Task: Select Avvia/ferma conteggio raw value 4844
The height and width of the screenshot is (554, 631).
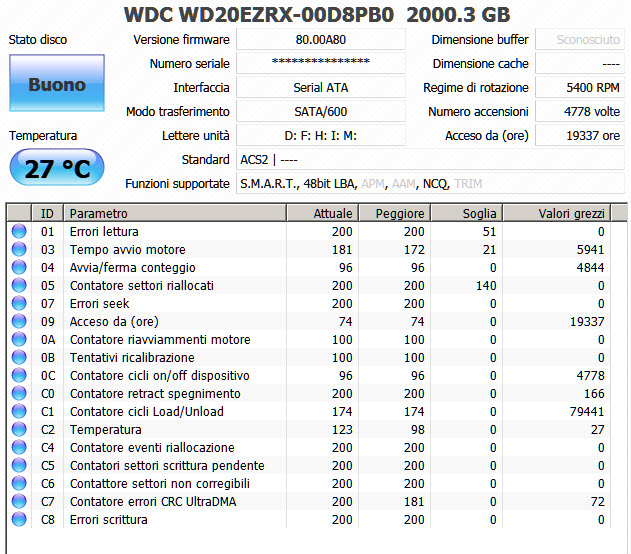Action: pyautogui.click(x=590, y=268)
